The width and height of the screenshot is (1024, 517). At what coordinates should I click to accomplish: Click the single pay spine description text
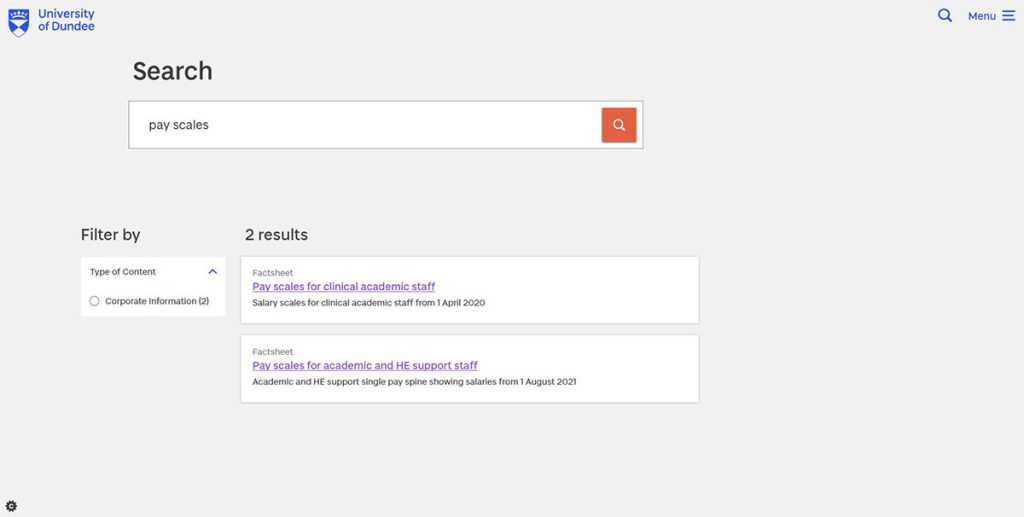pyautogui.click(x=414, y=382)
